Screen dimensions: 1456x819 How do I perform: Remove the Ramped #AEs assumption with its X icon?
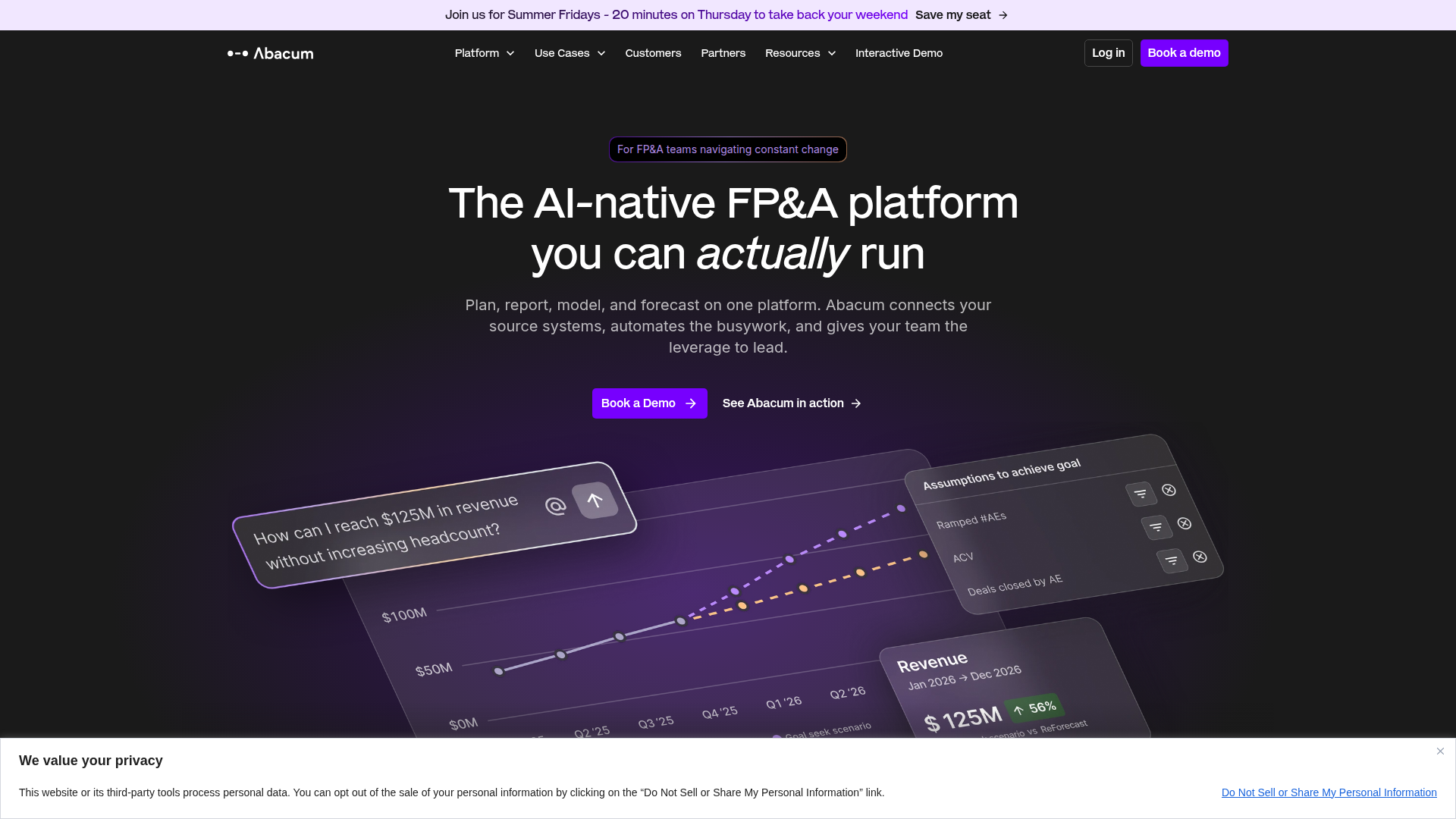pyautogui.click(x=1169, y=490)
